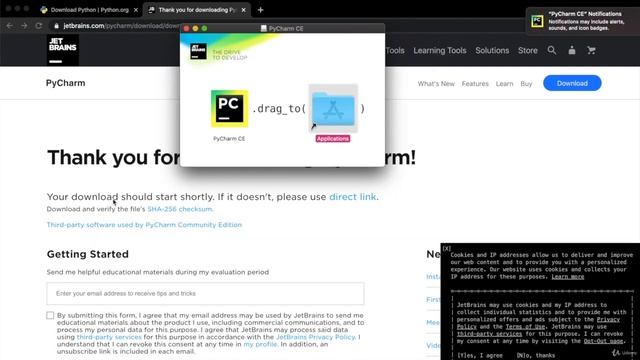Go to PyCharm Features page

[x=475, y=84]
